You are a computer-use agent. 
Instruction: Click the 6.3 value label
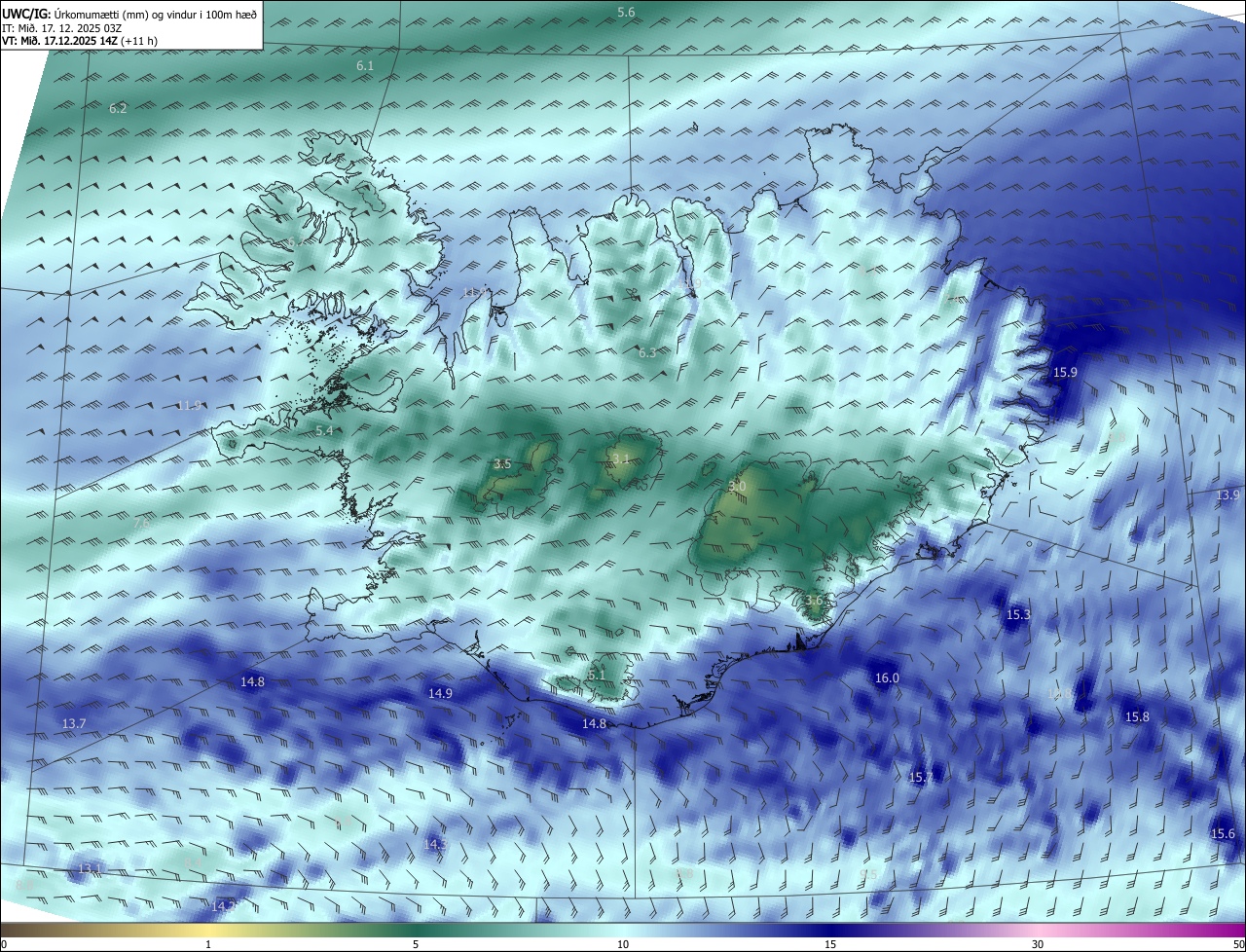tap(647, 352)
